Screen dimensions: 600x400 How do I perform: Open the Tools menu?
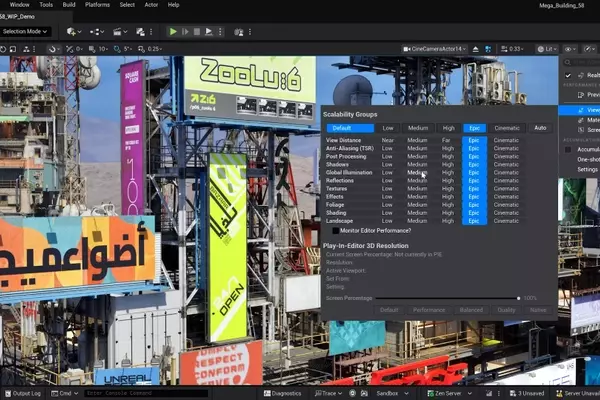pyautogui.click(x=46, y=5)
